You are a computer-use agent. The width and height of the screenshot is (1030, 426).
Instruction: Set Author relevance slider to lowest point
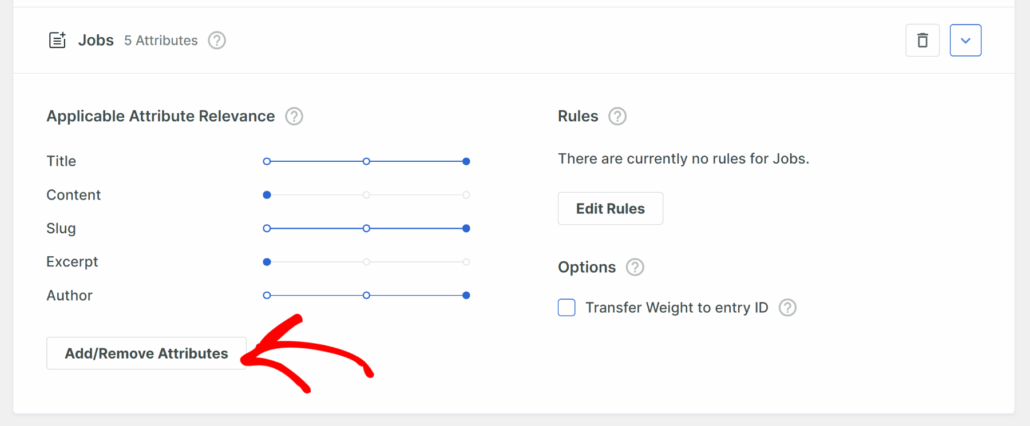(x=267, y=295)
